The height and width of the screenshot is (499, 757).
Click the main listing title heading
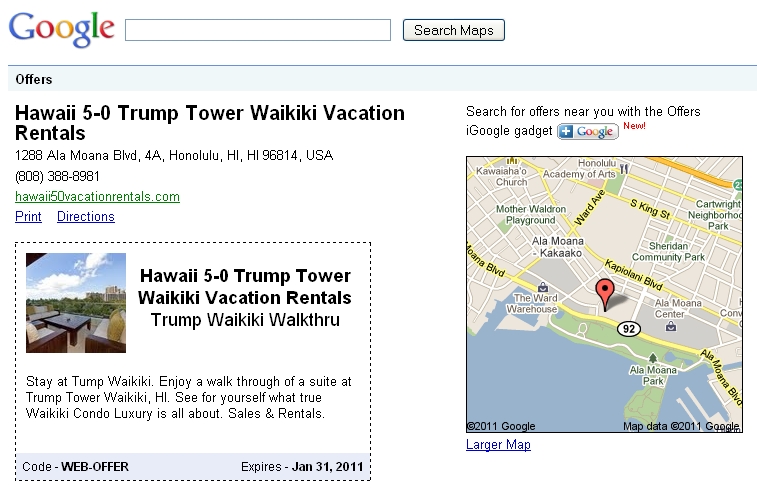(x=210, y=123)
